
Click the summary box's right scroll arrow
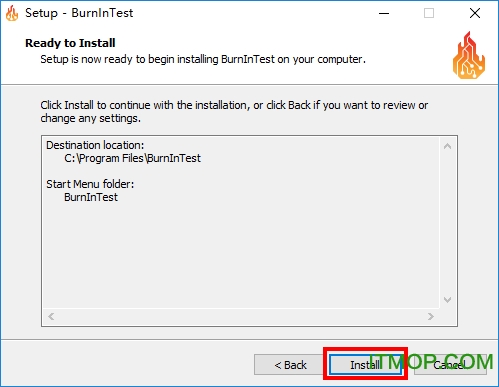(x=431, y=316)
